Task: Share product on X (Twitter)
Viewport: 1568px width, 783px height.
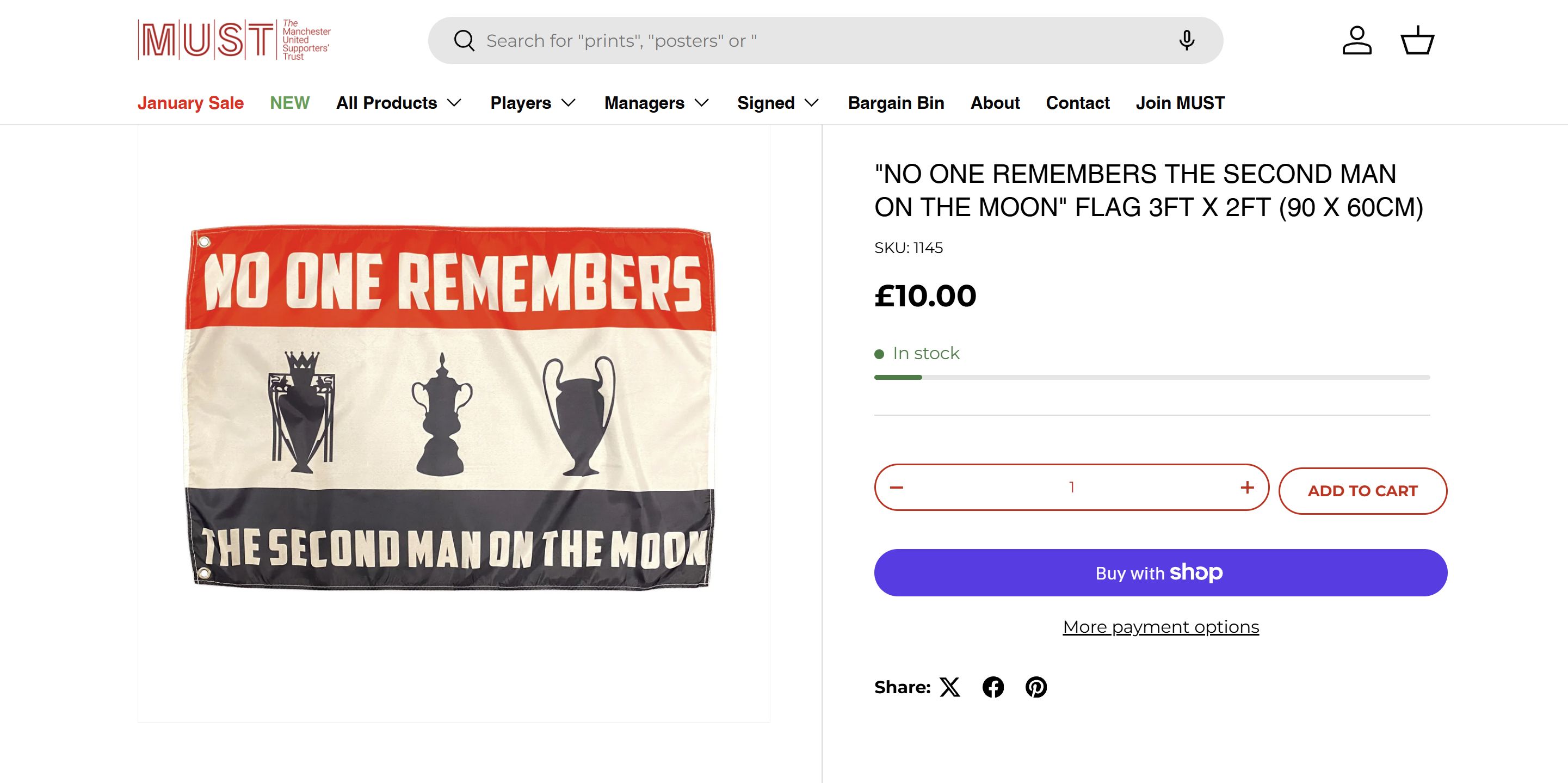Action: click(x=949, y=687)
